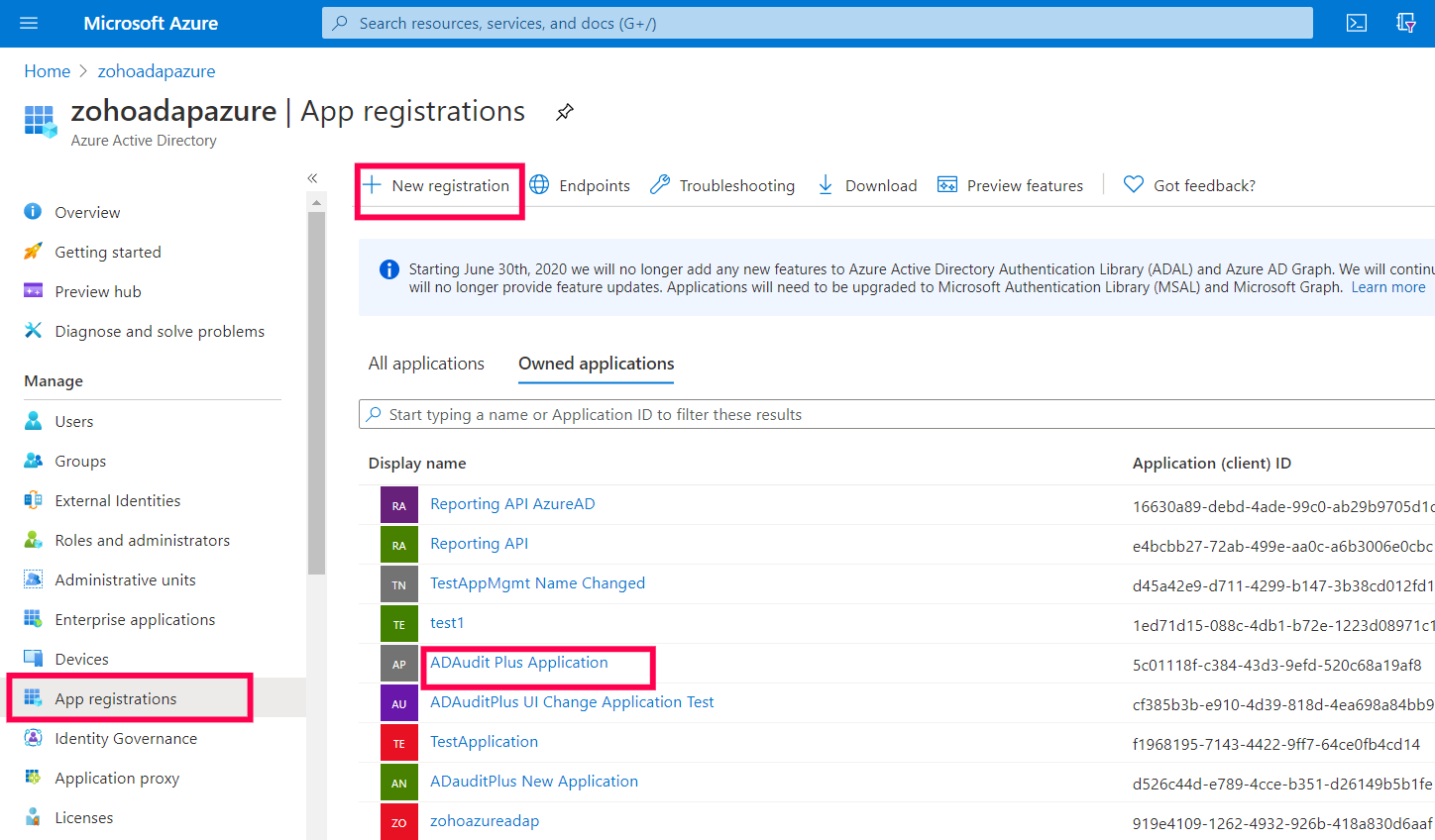Image resolution: width=1435 pixels, height=840 pixels.
Task: Collapse the navigation pane with the chevron
Action: 312,177
